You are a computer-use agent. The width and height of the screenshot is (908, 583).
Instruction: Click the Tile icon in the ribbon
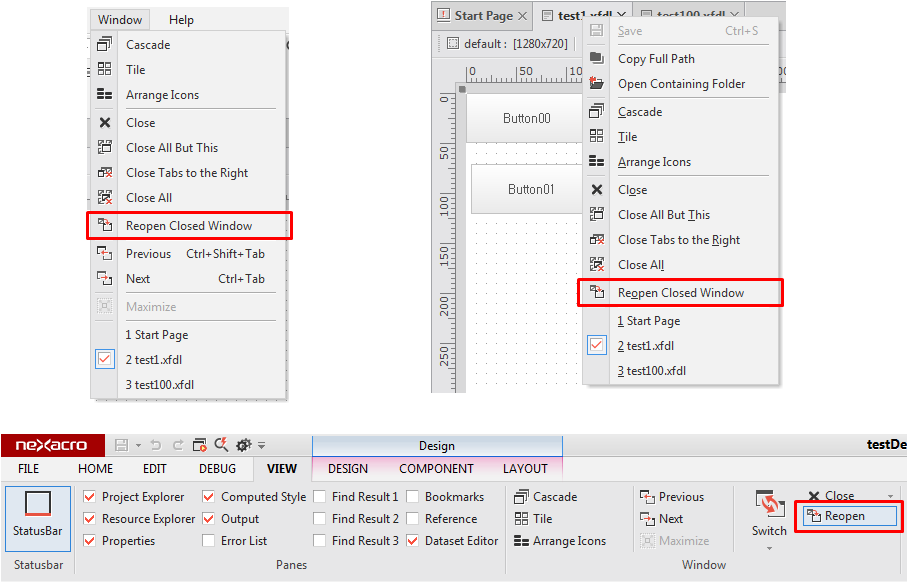(x=521, y=519)
